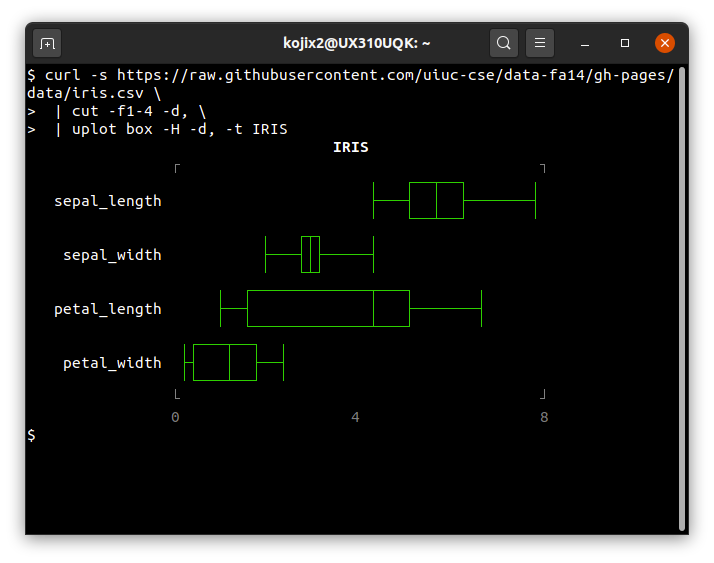Maximize the terminal window
This screenshot has width=714, height=563.
point(625,43)
